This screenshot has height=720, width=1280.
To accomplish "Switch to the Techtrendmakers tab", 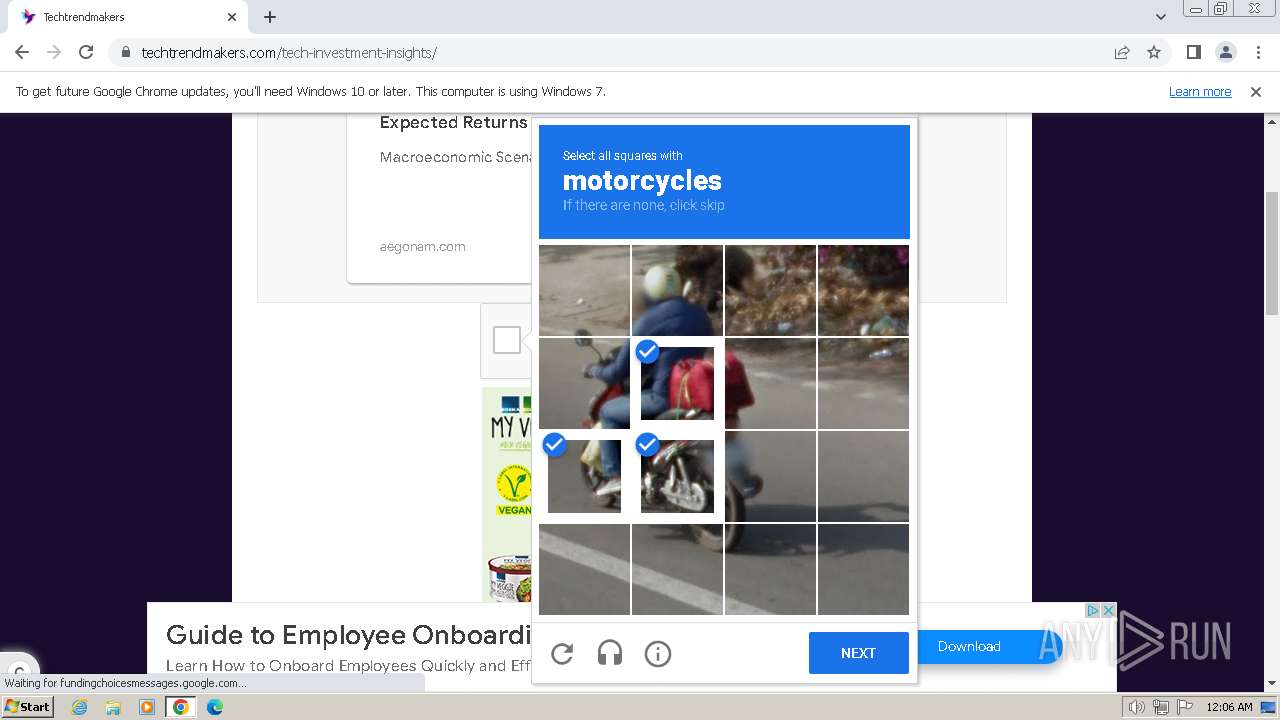I will (128, 17).
